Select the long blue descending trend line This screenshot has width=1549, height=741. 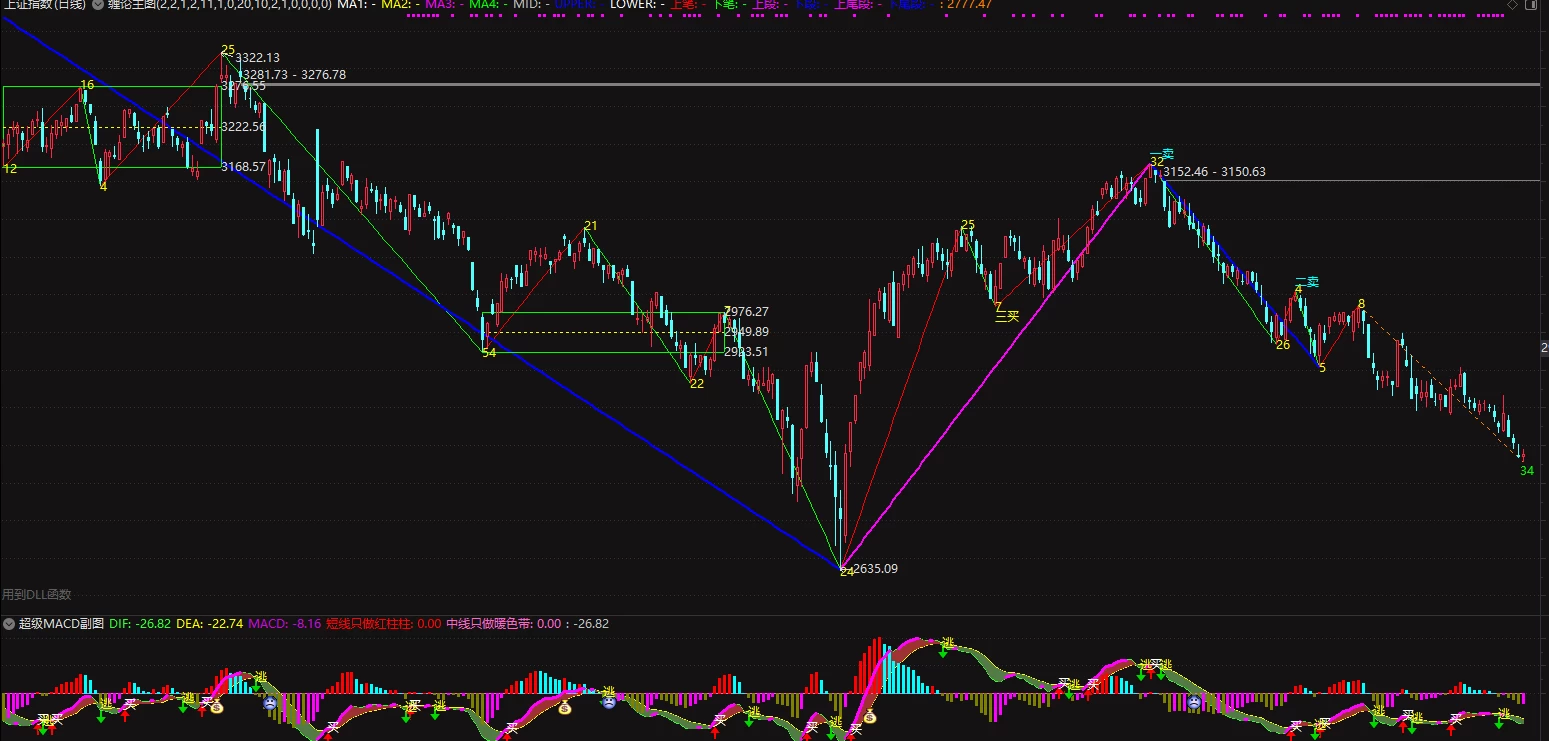coord(420,292)
